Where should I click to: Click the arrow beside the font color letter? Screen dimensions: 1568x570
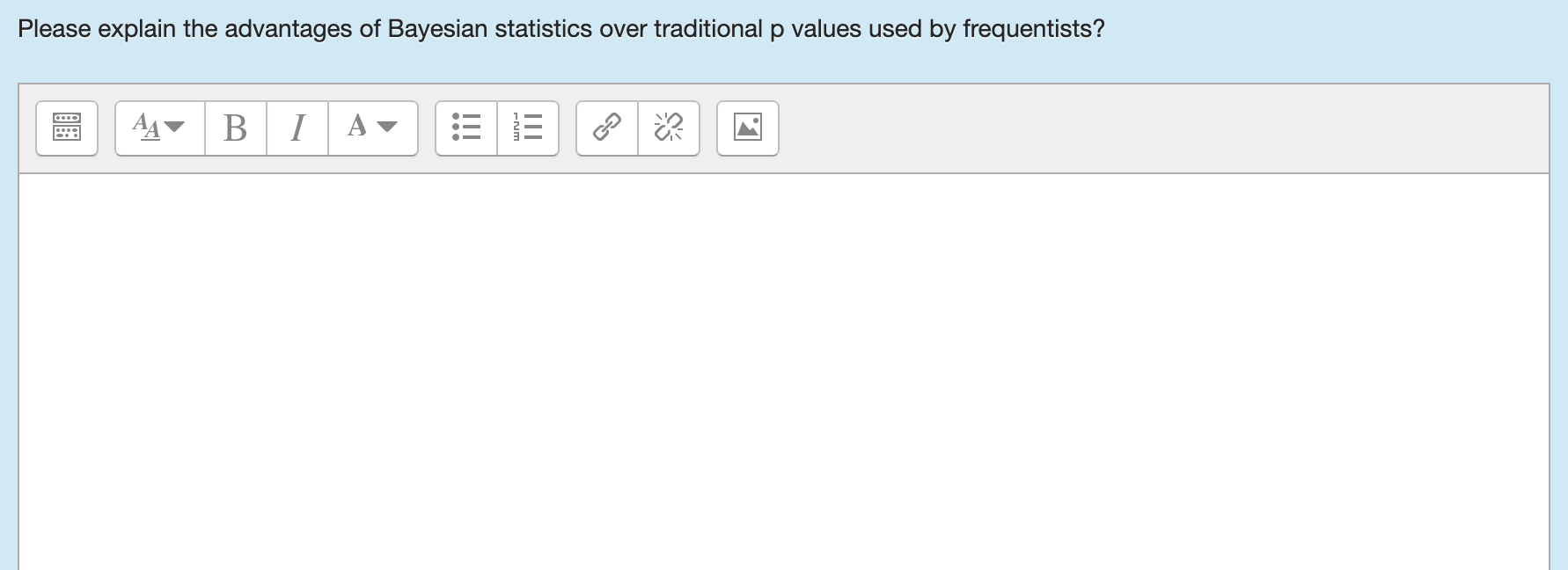(387, 127)
